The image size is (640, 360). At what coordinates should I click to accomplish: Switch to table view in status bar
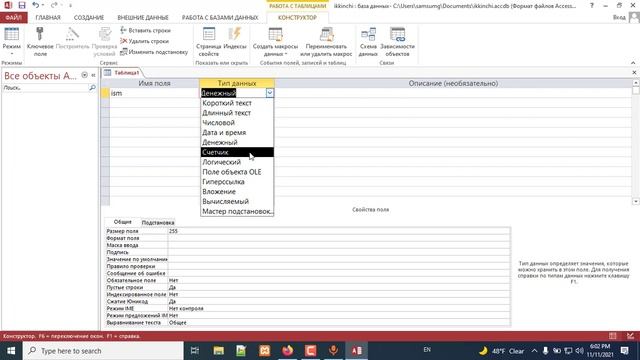[613, 336]
